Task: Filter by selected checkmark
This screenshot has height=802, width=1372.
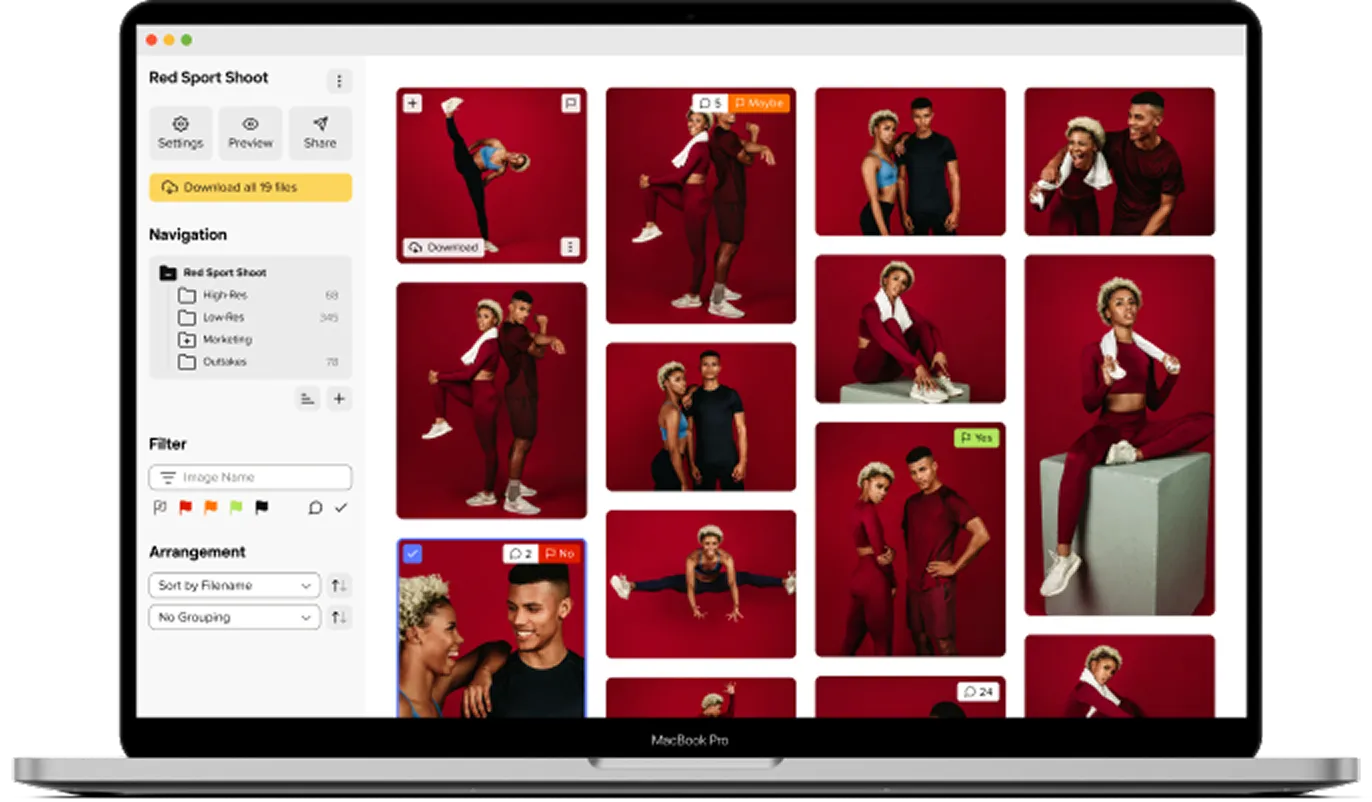Action: 341,508
